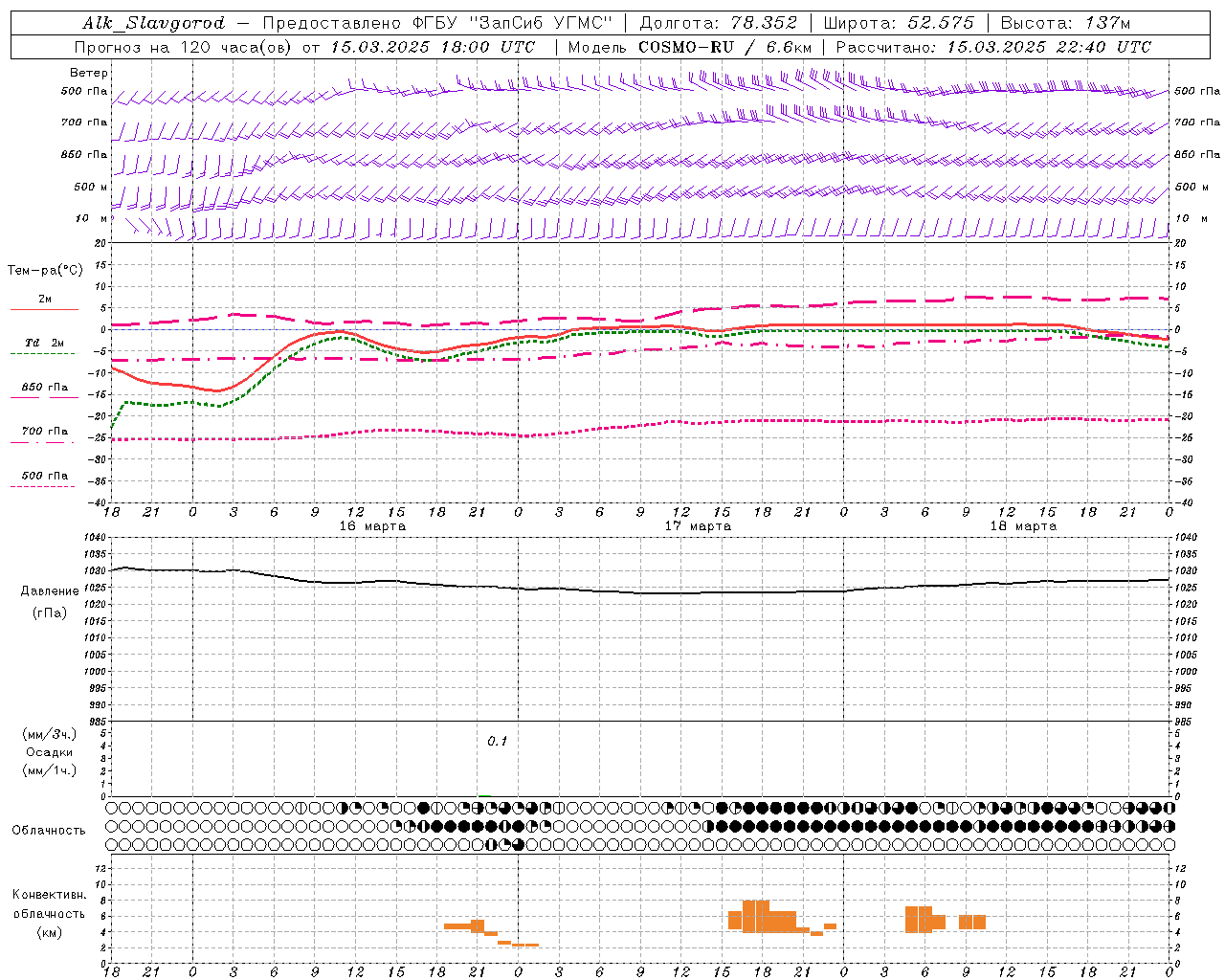Image resolution: width=1225 pixels, height=980 pixels.
Task: Click the Тем-ра(°C) temperature panel label
Action: [46, 271]
